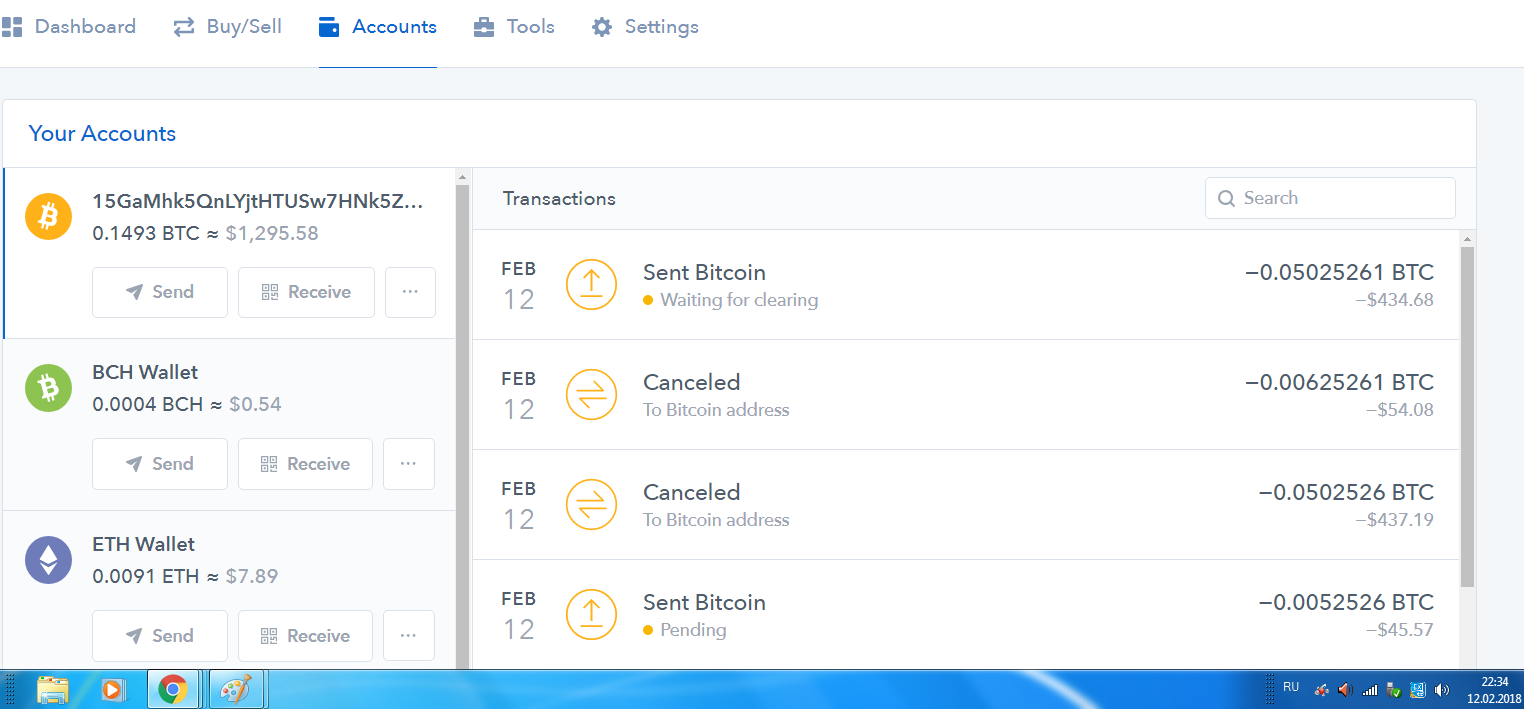Open the Dashboard tab
The width and height of the screenshot is (1524, 709).
[x=68, y=27]
